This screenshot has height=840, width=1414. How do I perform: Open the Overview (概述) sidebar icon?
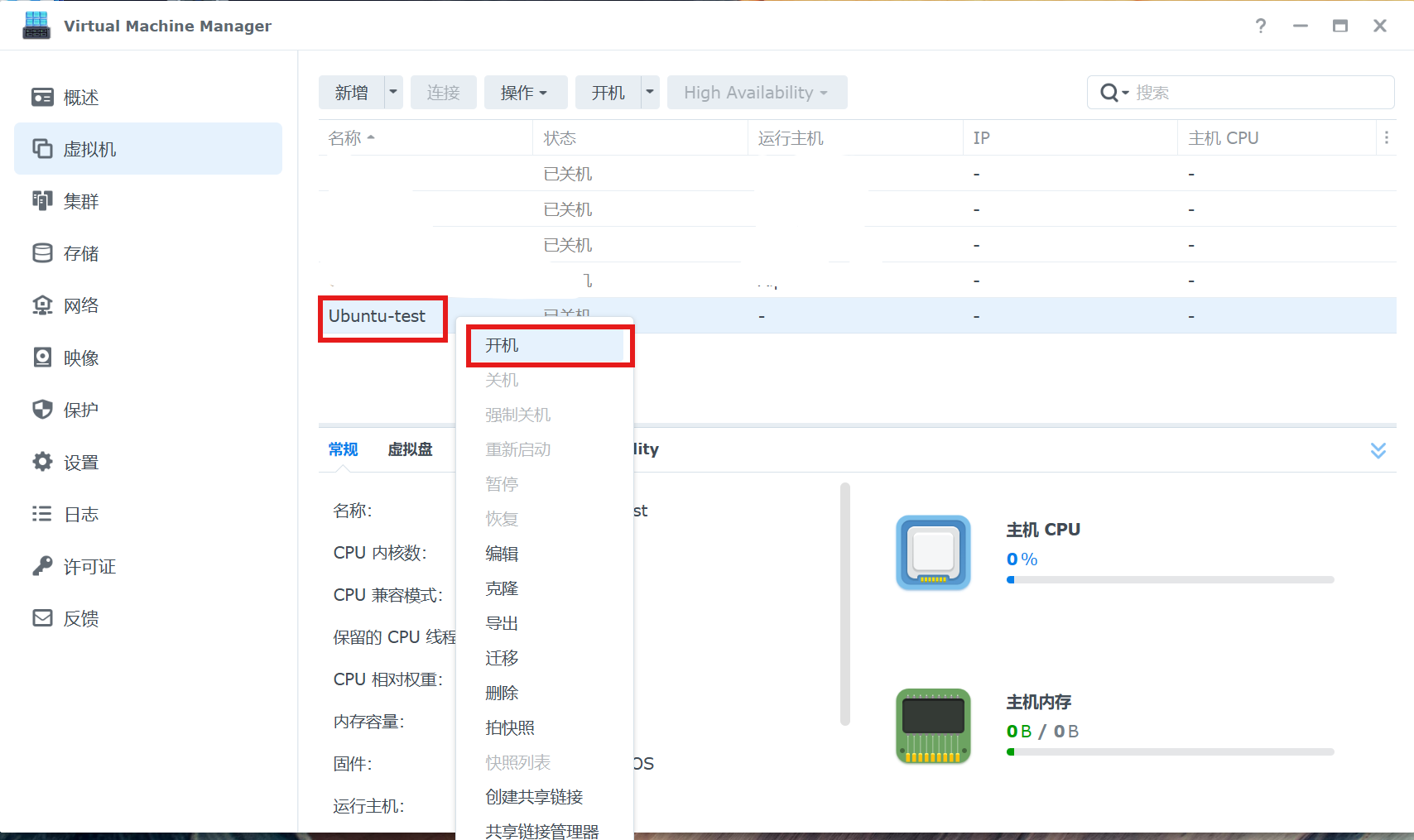[x=42, y=98]
